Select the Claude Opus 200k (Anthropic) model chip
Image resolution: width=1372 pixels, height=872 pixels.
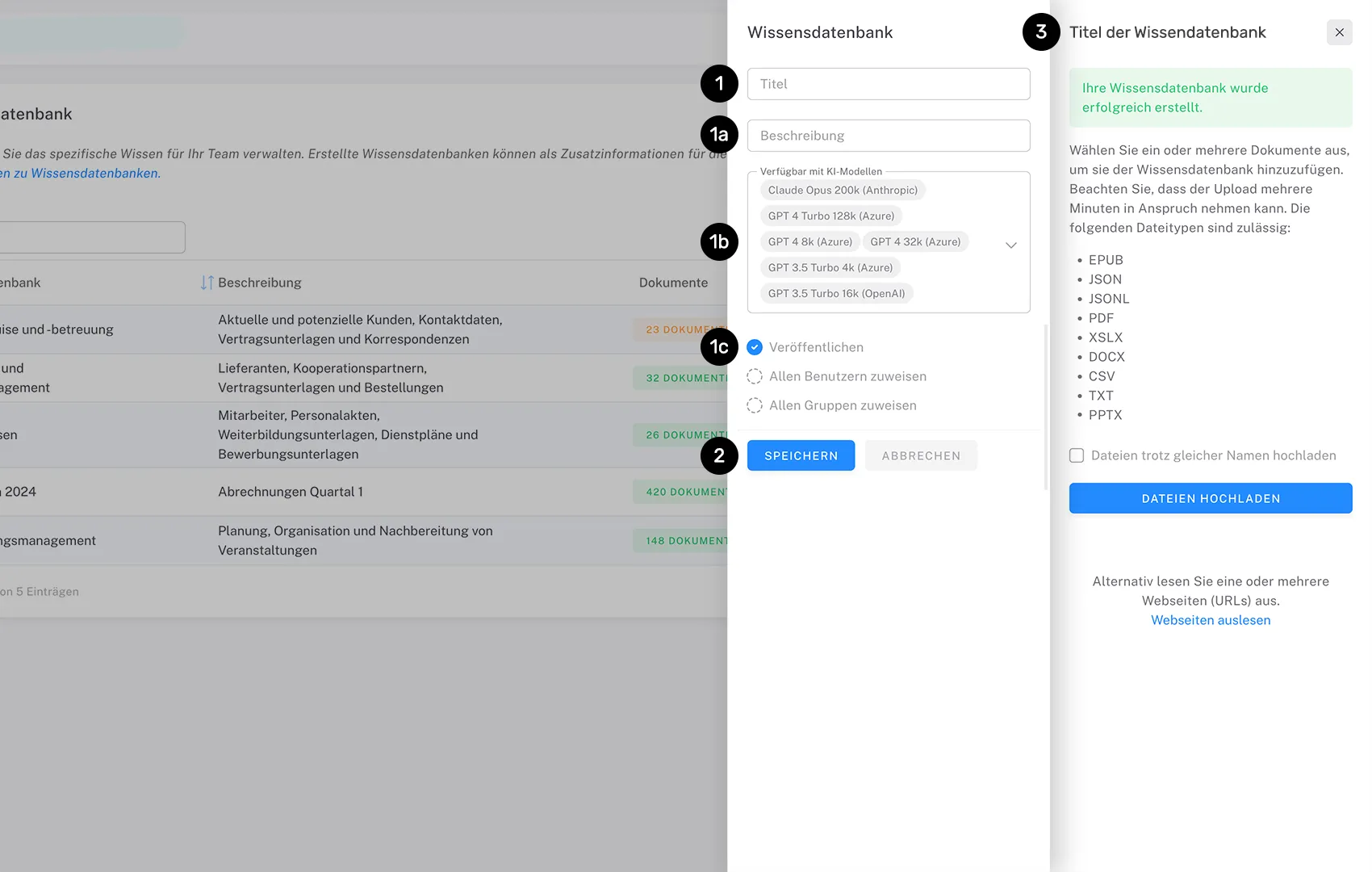842,190
